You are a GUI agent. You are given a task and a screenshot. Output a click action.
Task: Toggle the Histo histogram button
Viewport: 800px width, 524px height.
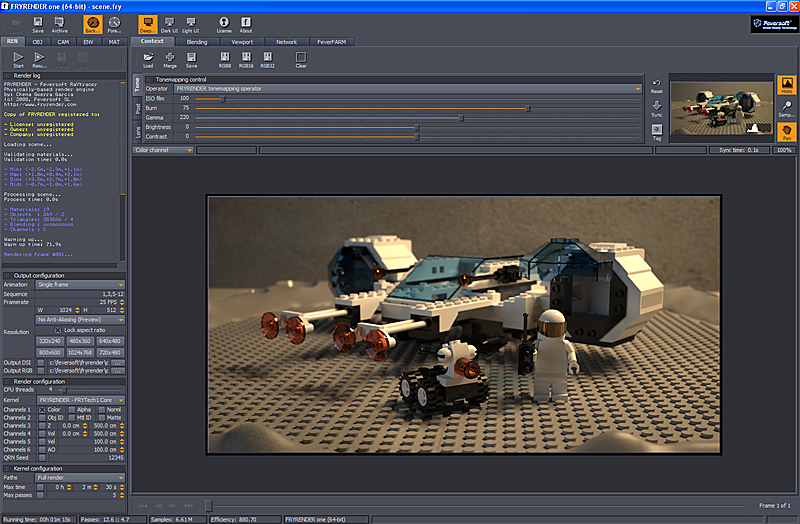[786, 87]
